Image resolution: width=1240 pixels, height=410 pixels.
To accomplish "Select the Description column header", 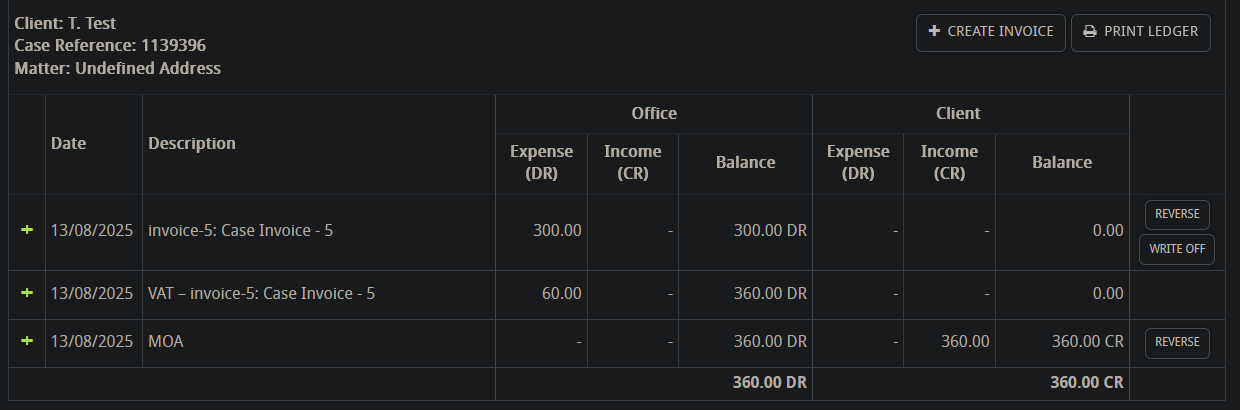I will coord(192,143).
